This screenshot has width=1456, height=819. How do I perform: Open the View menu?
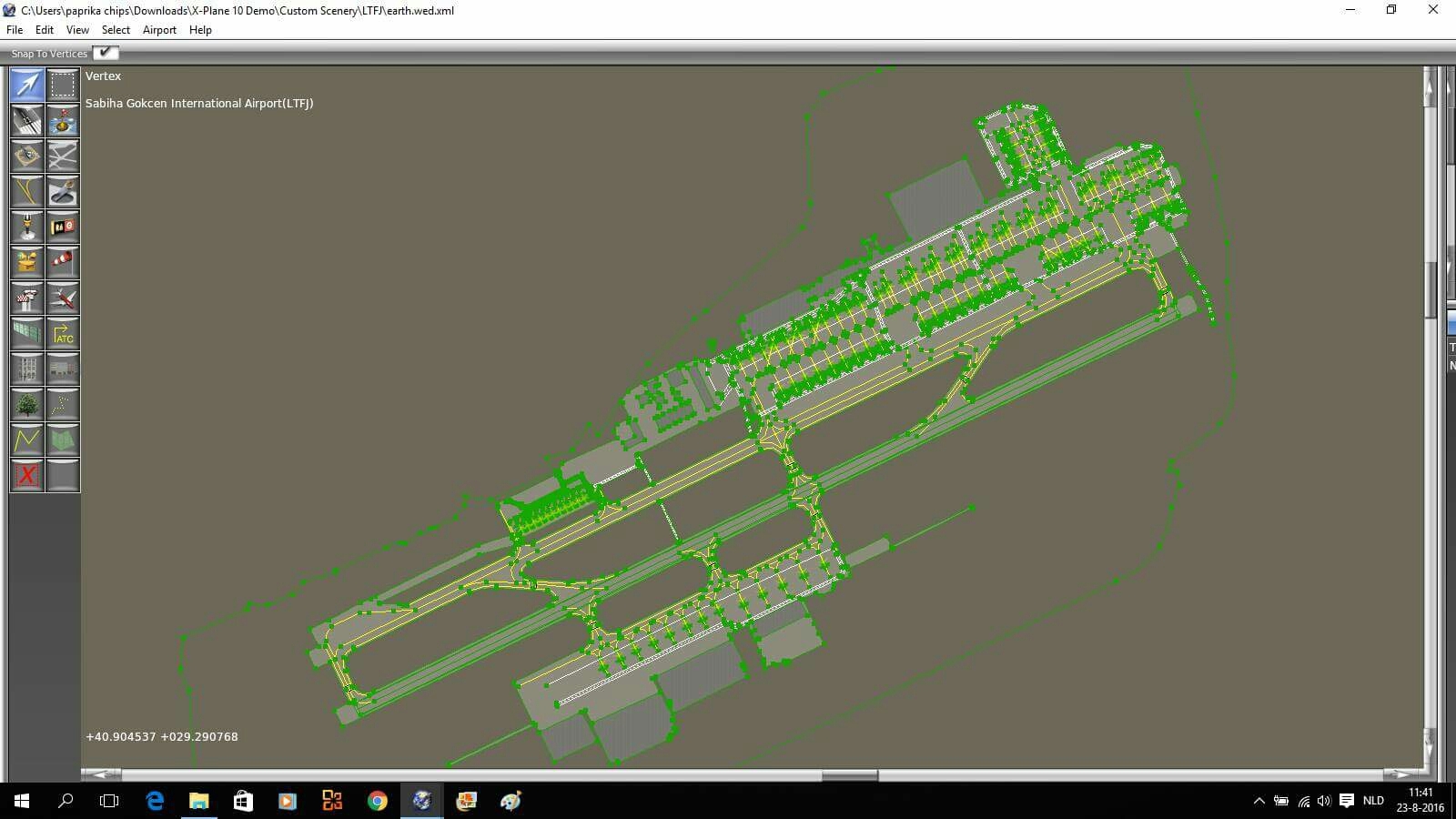[77, 30]
